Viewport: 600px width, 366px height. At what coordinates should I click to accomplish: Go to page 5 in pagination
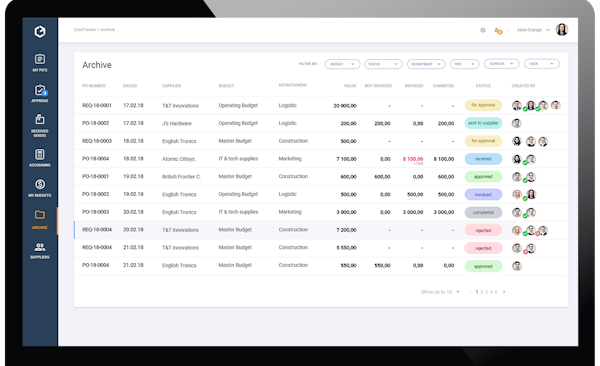496,292
